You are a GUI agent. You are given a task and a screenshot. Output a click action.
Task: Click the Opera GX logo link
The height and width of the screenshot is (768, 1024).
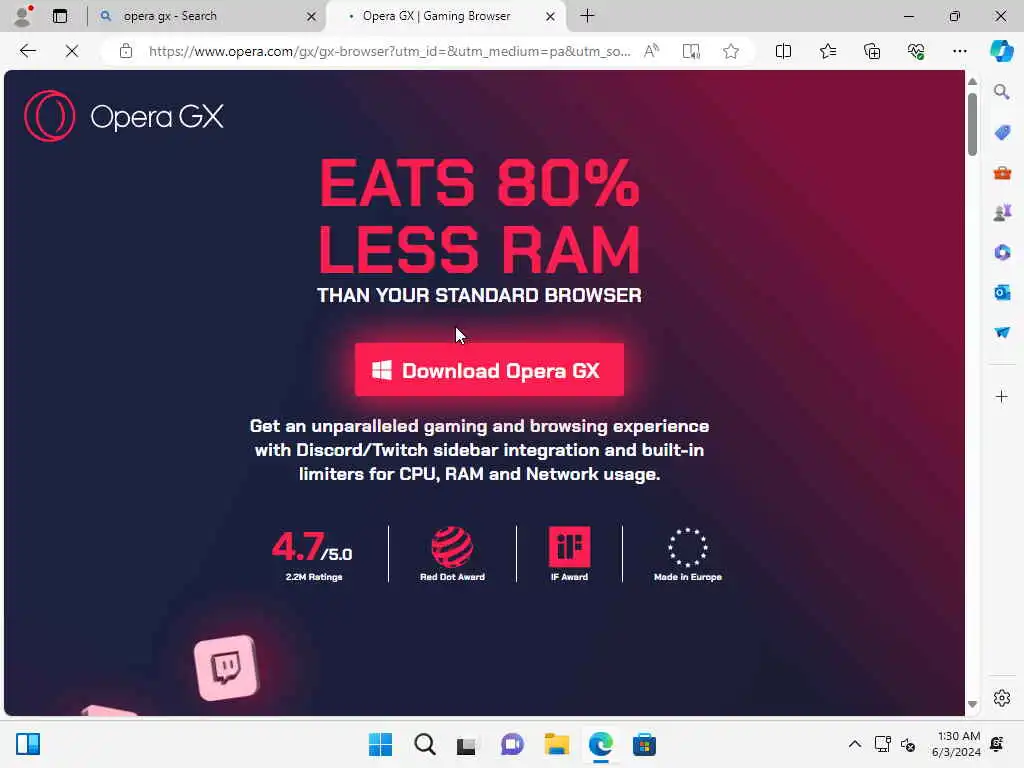pyautogui.click(x=124, y=116)
